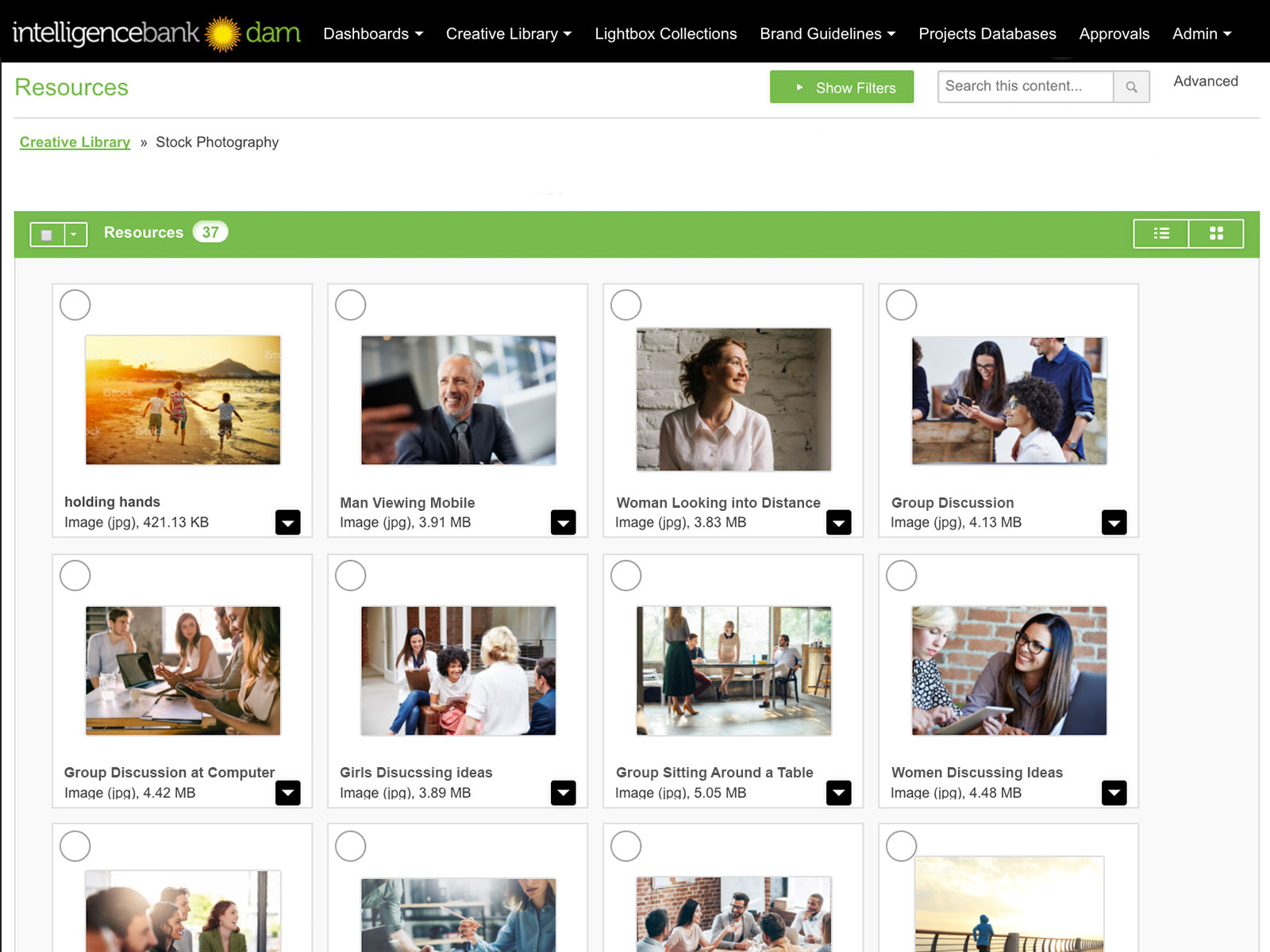1270x952 pixels.
Task: Open Group Sitting Around a Table thumbnail
Action: (734, 671)
